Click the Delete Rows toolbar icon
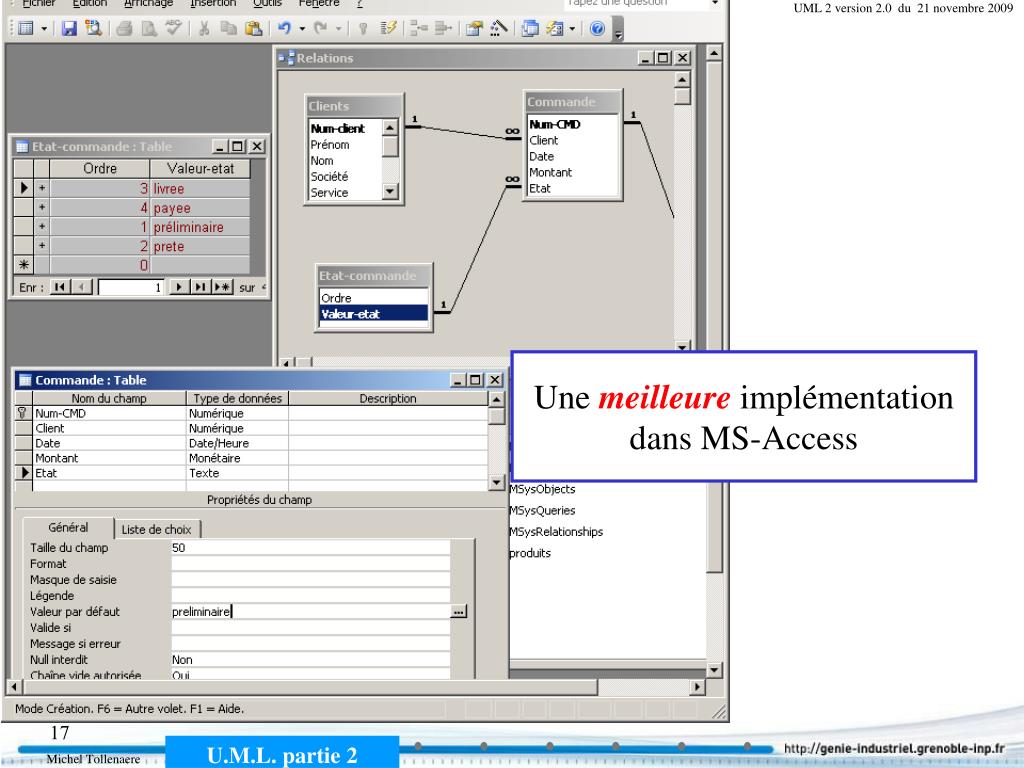Screen dimensions: 1024x768 (443, 29)
